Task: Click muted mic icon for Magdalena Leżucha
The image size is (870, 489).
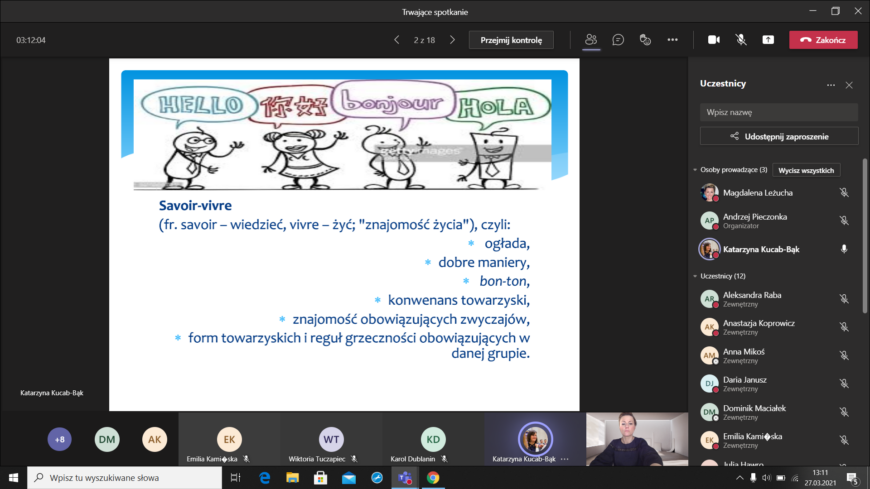Action: tap(844, 193)
